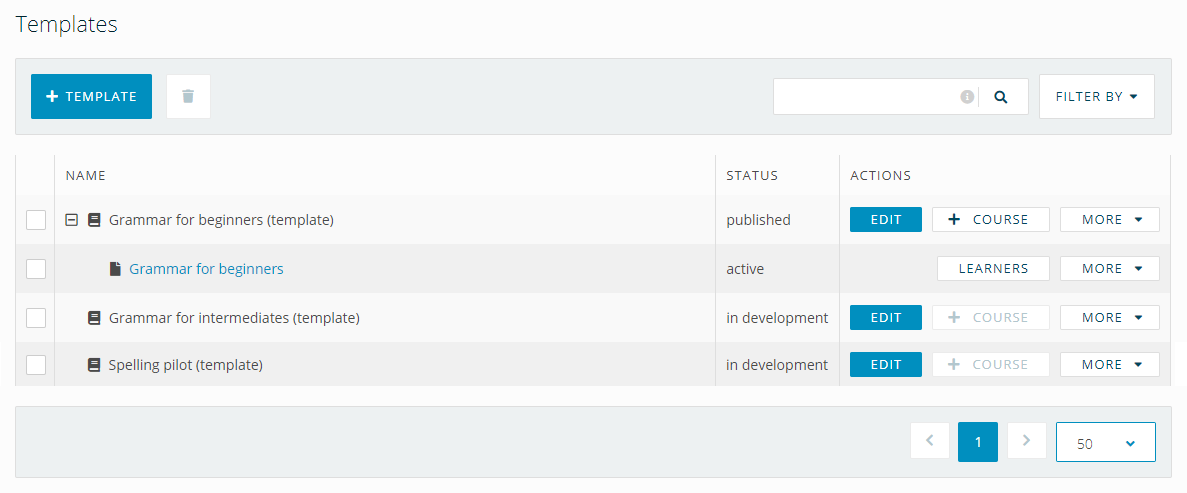The height and width of the screenshot is (493, 1187).
Task: Open More menu for Spelling pilot template
Action: pyautogui.click(x=1109, y=365)
